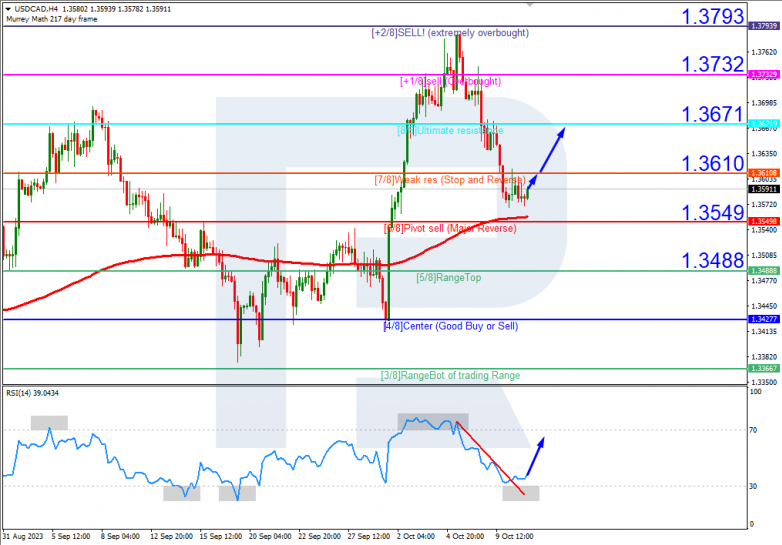Click the 1.34135 price scale value
Viewport: 782px width, 545px height.
point(765,332)
